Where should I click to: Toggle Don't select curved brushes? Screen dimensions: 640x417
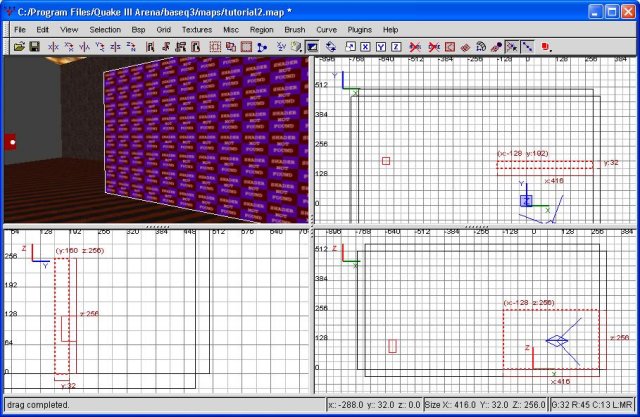(x=415, y=47)
